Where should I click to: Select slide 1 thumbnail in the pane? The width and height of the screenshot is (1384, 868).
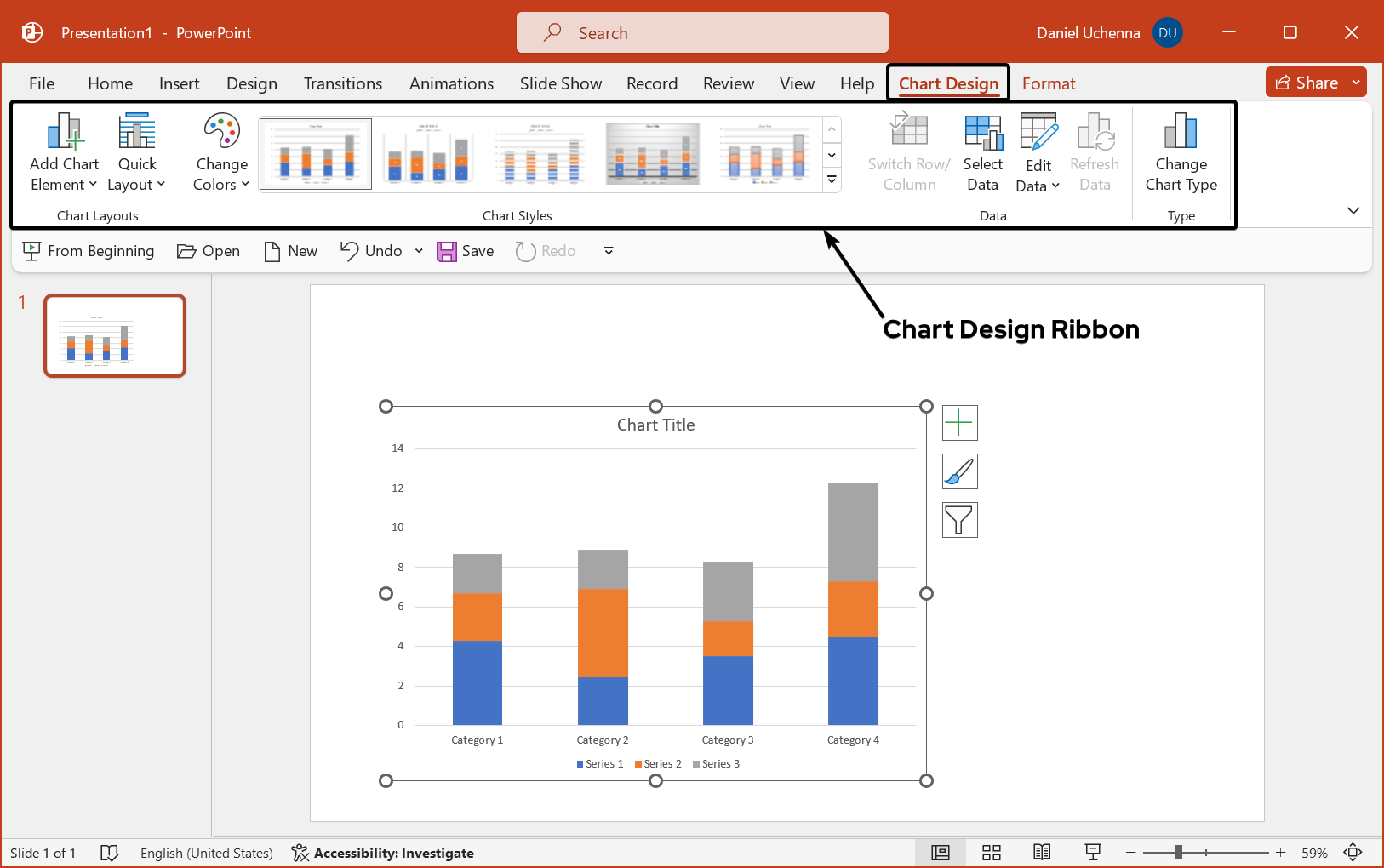(x=114, y=335)
